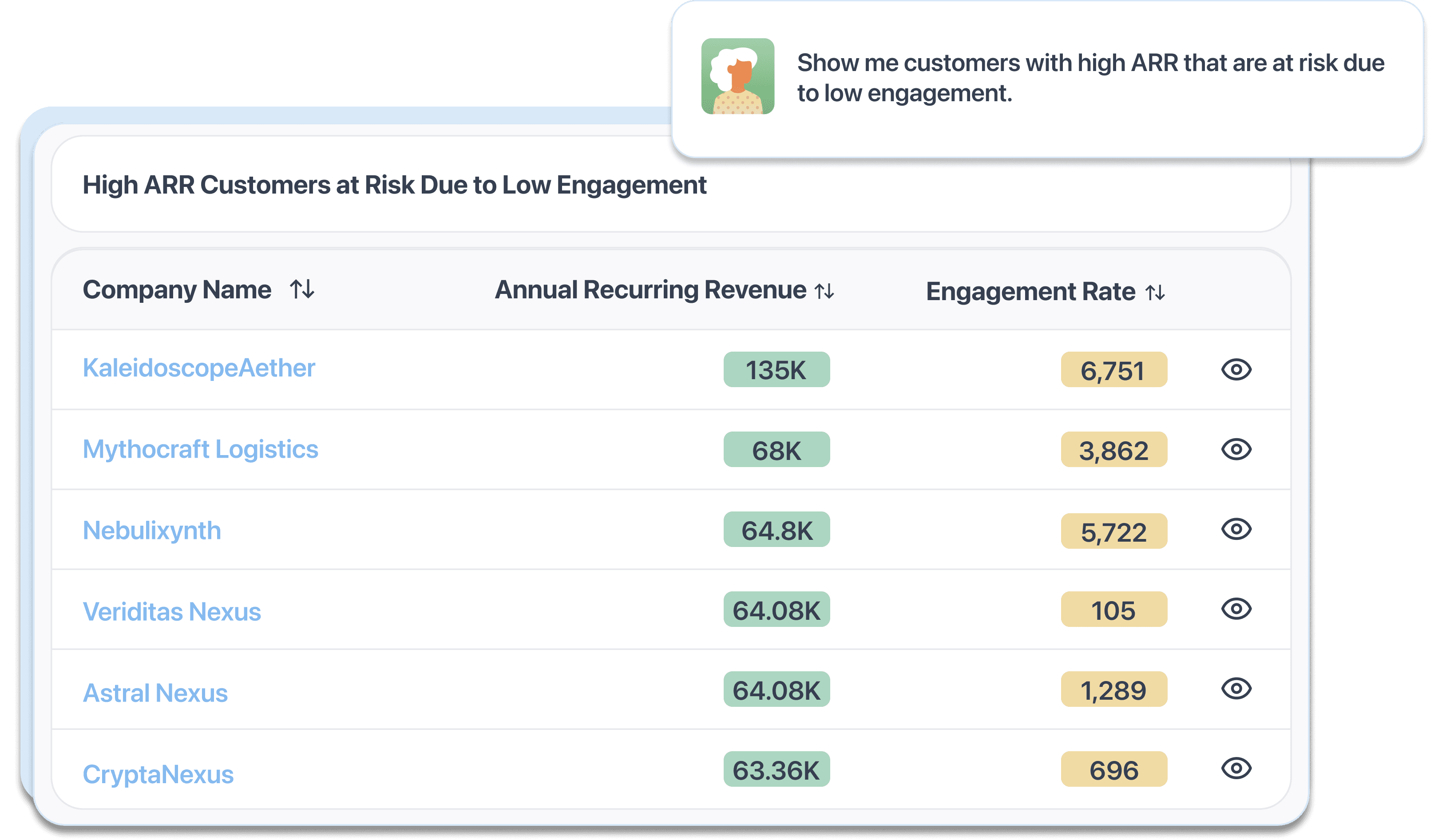The height and width of the screenshot is (840, 1434).
Task: View details for Mythocraft Logistics via eye icon
Action: 1236,449
